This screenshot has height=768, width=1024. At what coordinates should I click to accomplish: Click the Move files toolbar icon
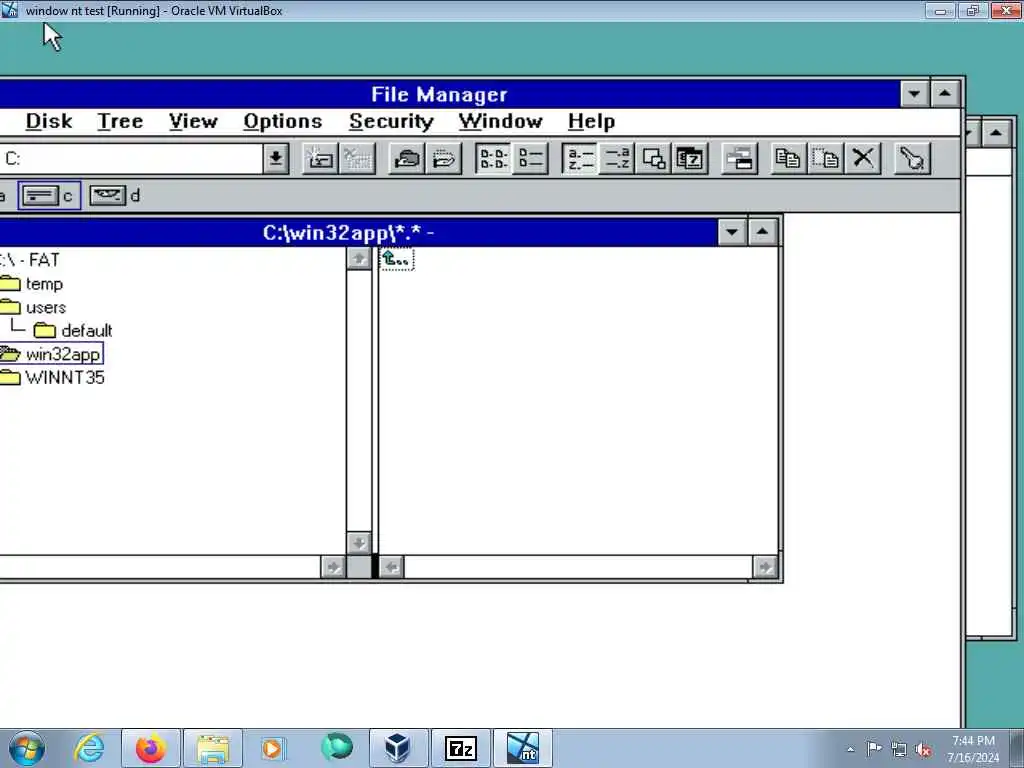(825, 158)
